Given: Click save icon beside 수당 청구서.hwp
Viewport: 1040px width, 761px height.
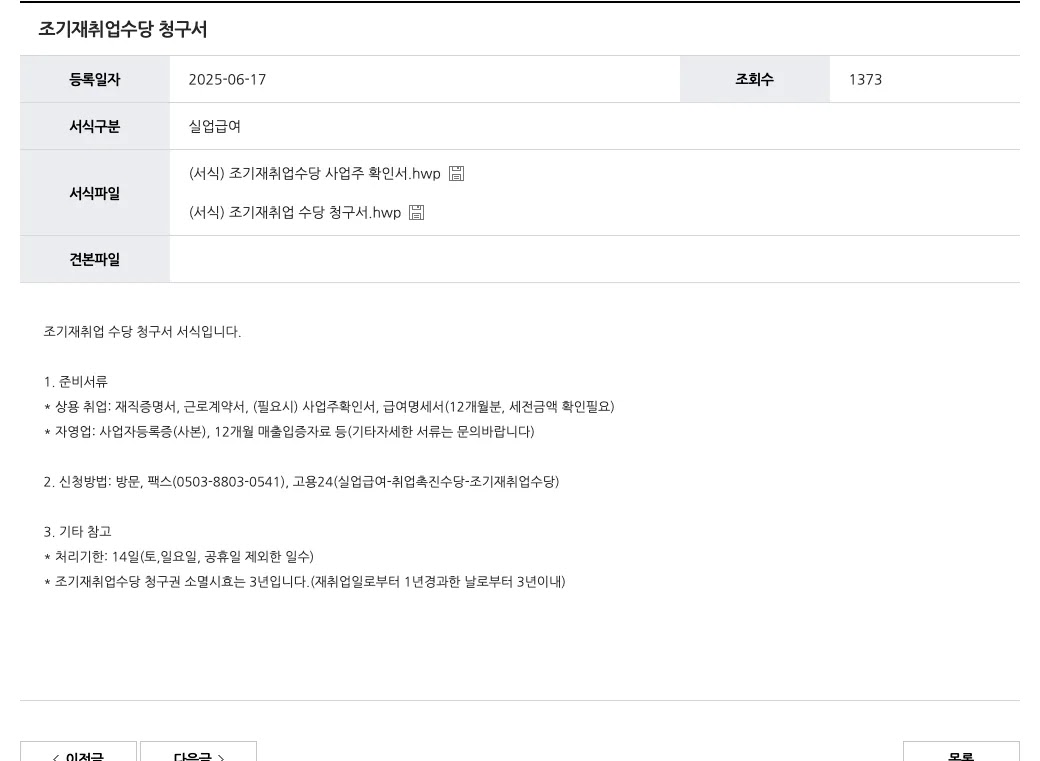Looking at the screenshot, I should click(x=417, y=212).
